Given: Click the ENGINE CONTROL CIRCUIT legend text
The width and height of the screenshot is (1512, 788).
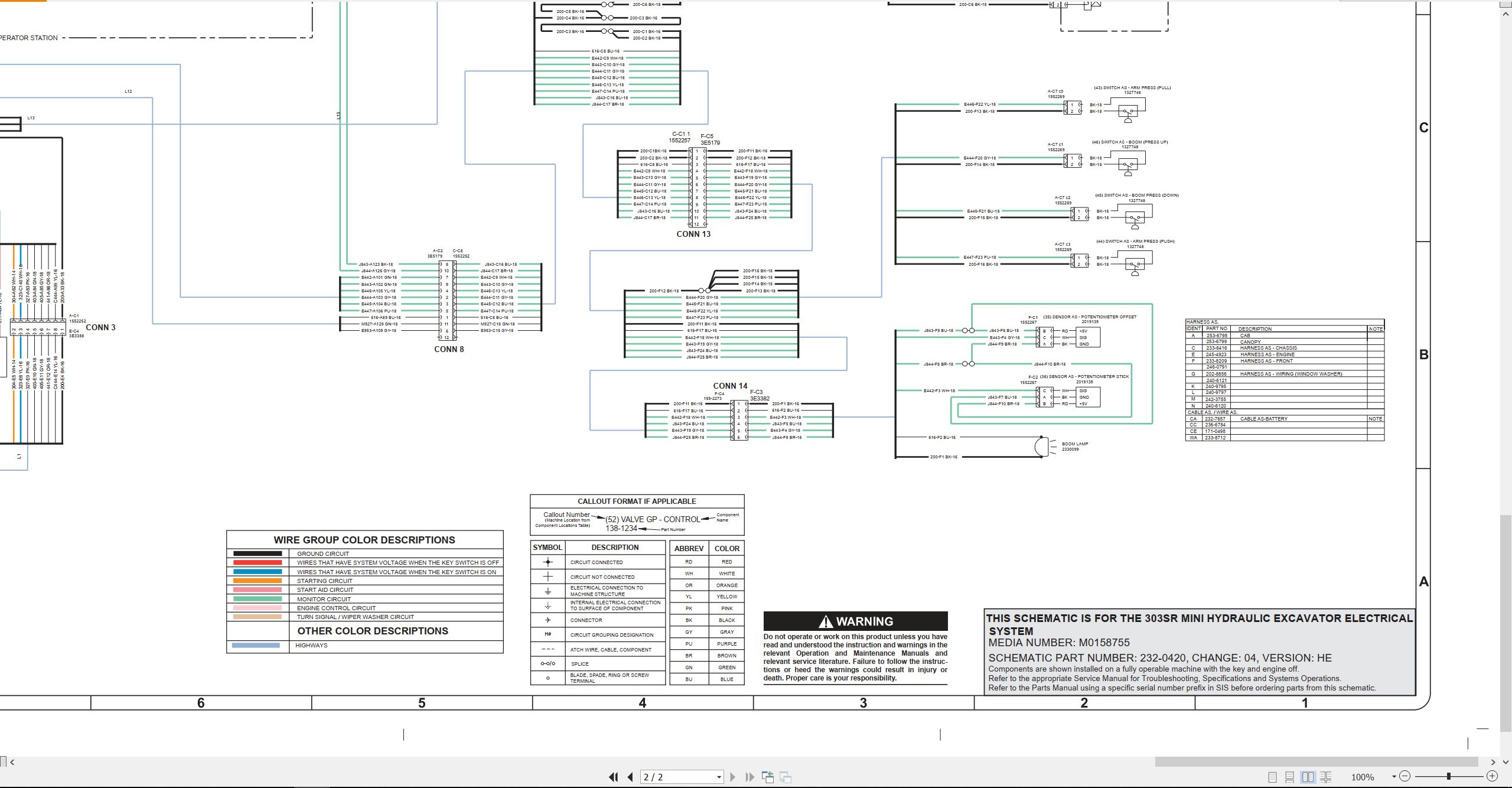Looking at the screenshot, I should tap(336, 608).
